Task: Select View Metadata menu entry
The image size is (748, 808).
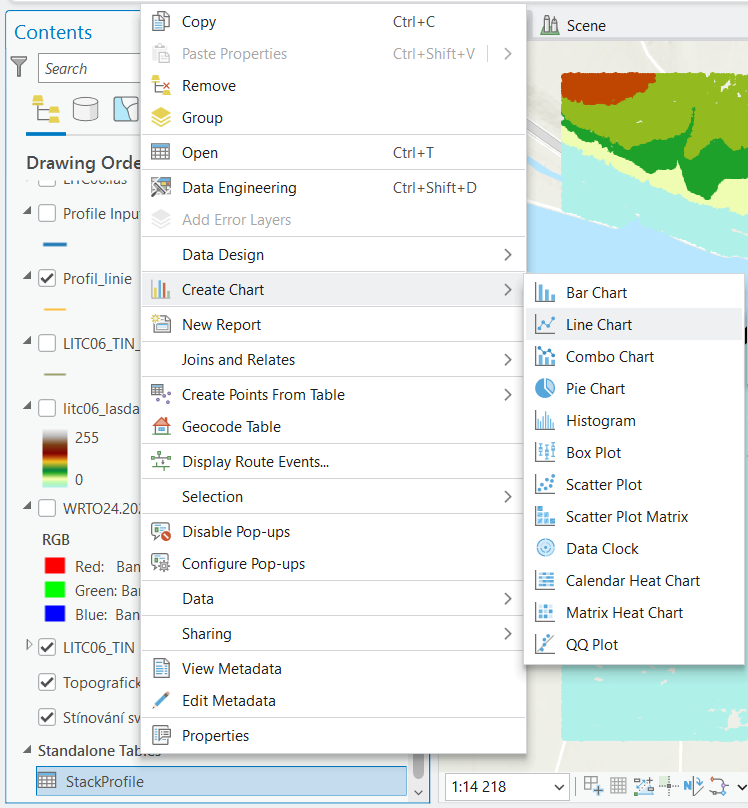Action: tap(231, 669)
